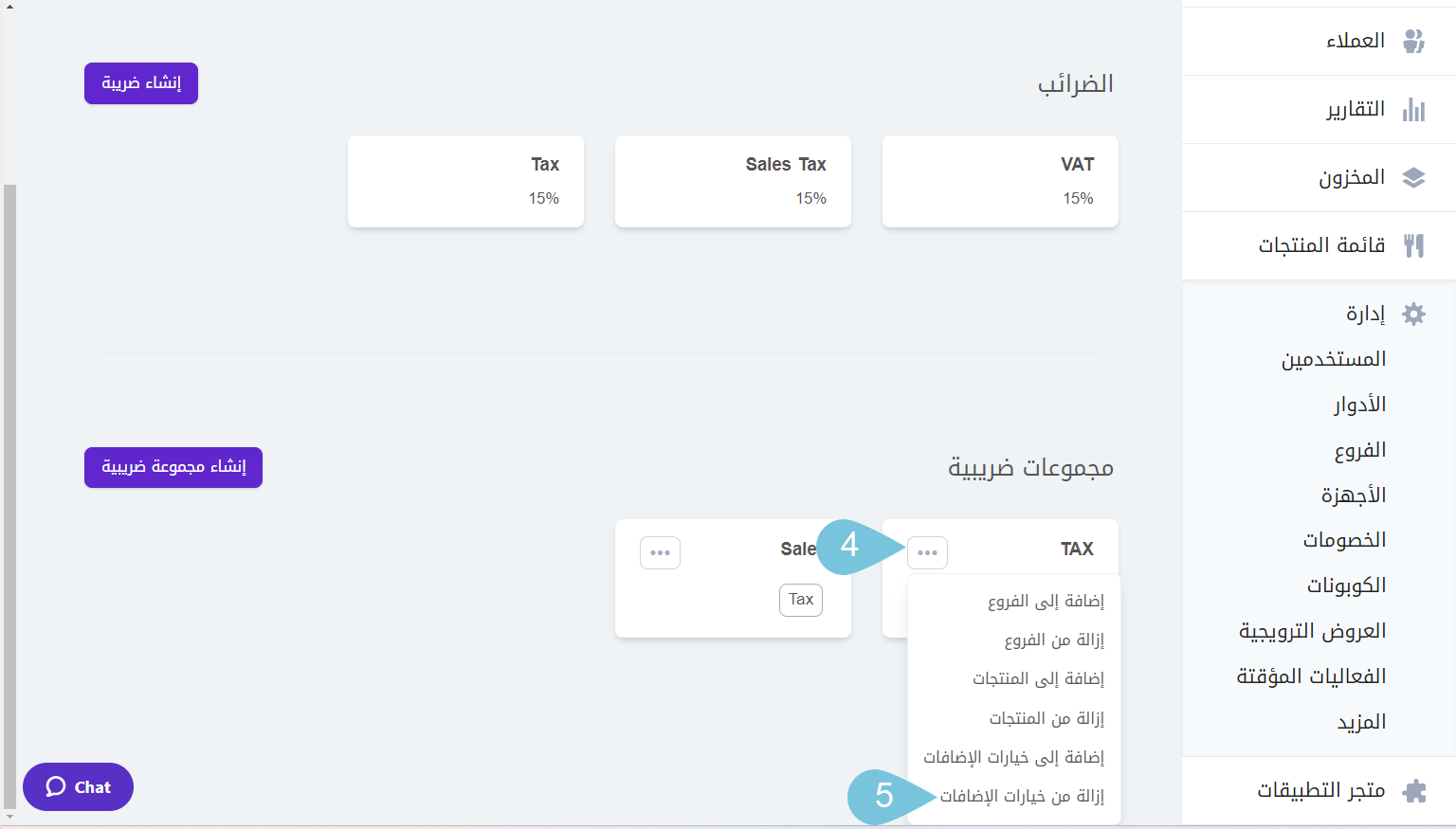Viewport: 1456px width, 829px height.
Task: Expand المزيد in the إدارة section
Action: coord(1361,721)
